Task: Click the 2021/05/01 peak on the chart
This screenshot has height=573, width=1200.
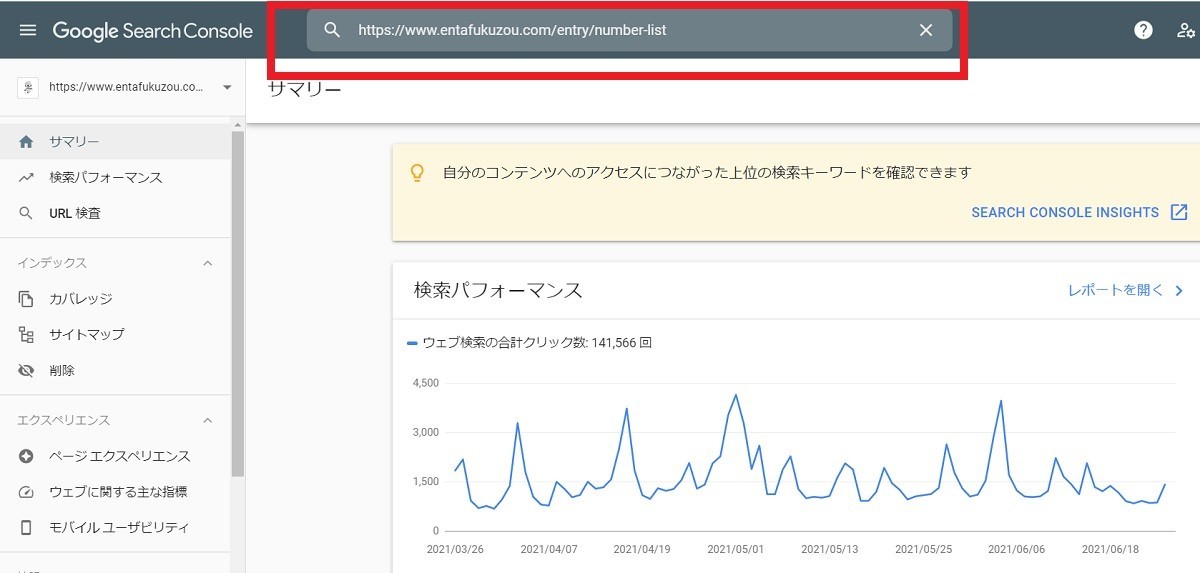Action: 736,394
